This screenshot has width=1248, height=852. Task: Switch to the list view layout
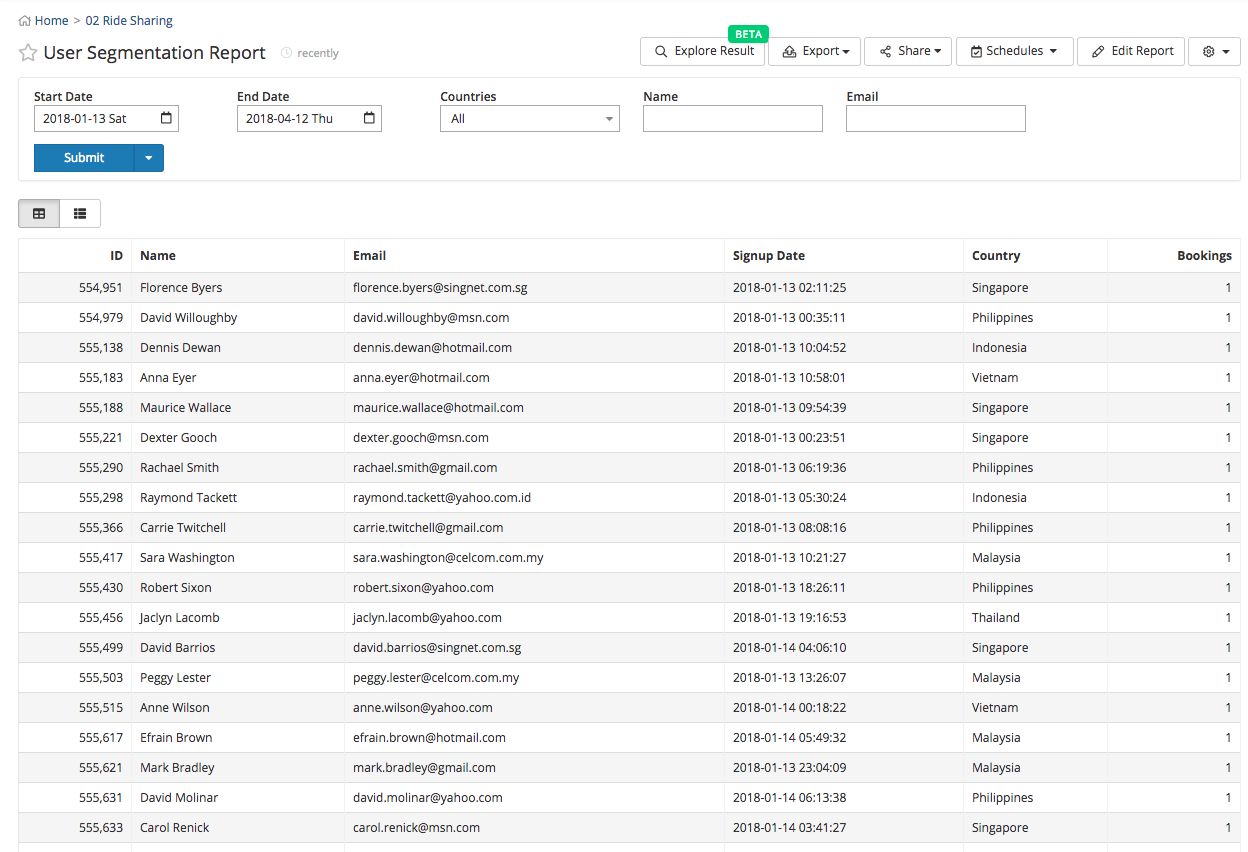pyautogui.click(x=79, y=213)
